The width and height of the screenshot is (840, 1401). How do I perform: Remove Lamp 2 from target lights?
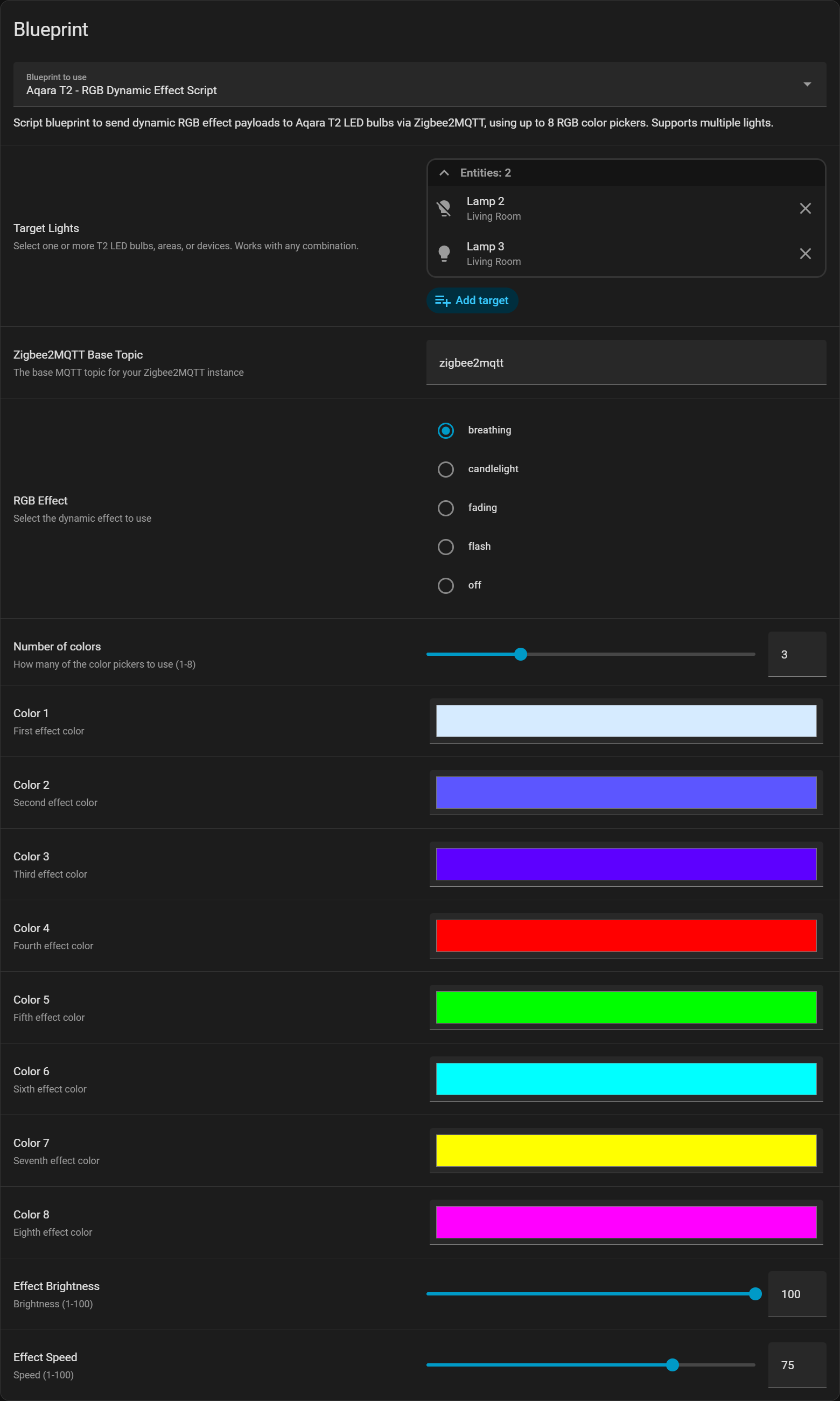[805, 208]
